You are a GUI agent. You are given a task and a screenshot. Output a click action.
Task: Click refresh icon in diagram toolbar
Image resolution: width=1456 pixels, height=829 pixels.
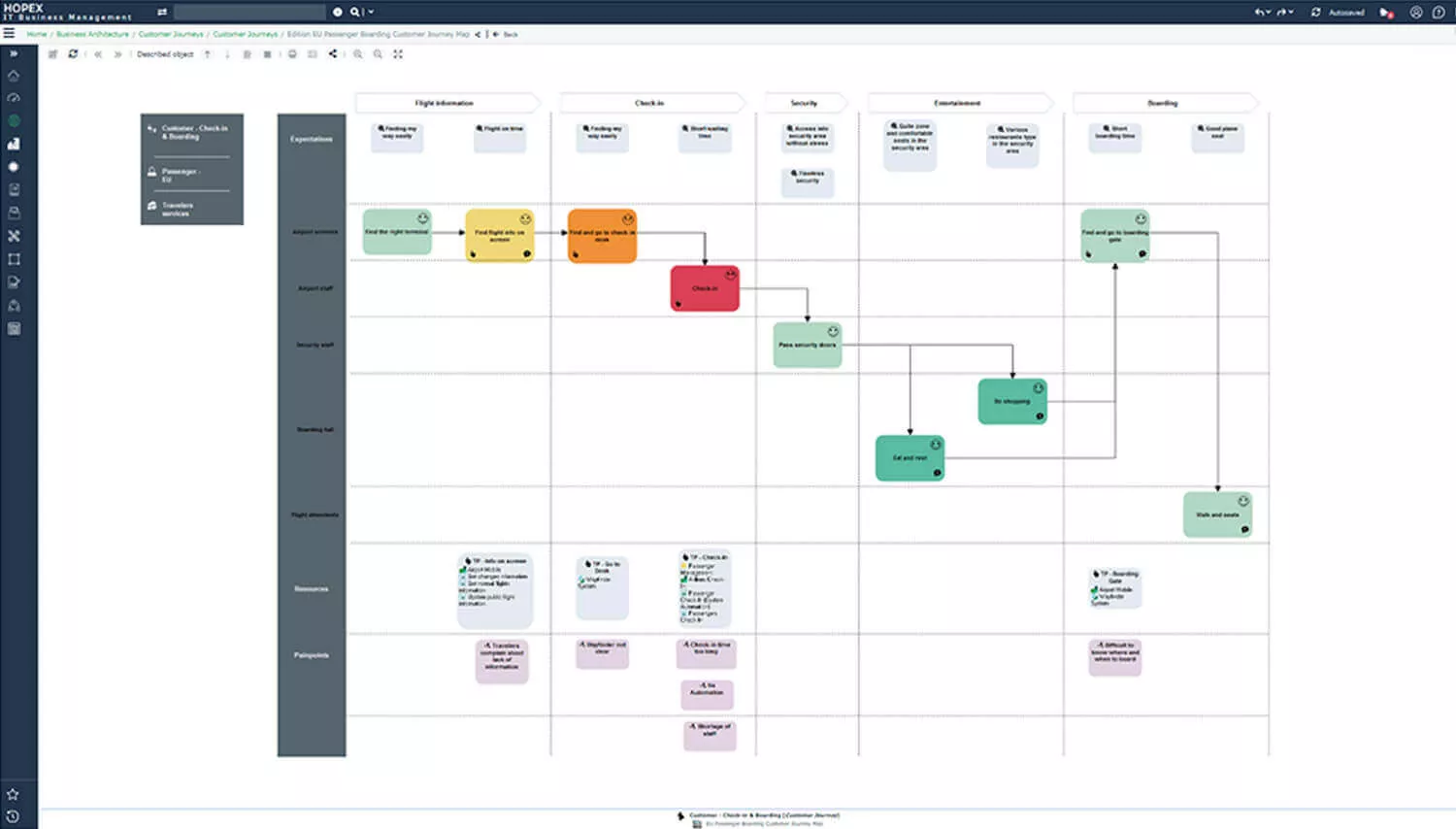pyautogui.click(x=73, y=54)
